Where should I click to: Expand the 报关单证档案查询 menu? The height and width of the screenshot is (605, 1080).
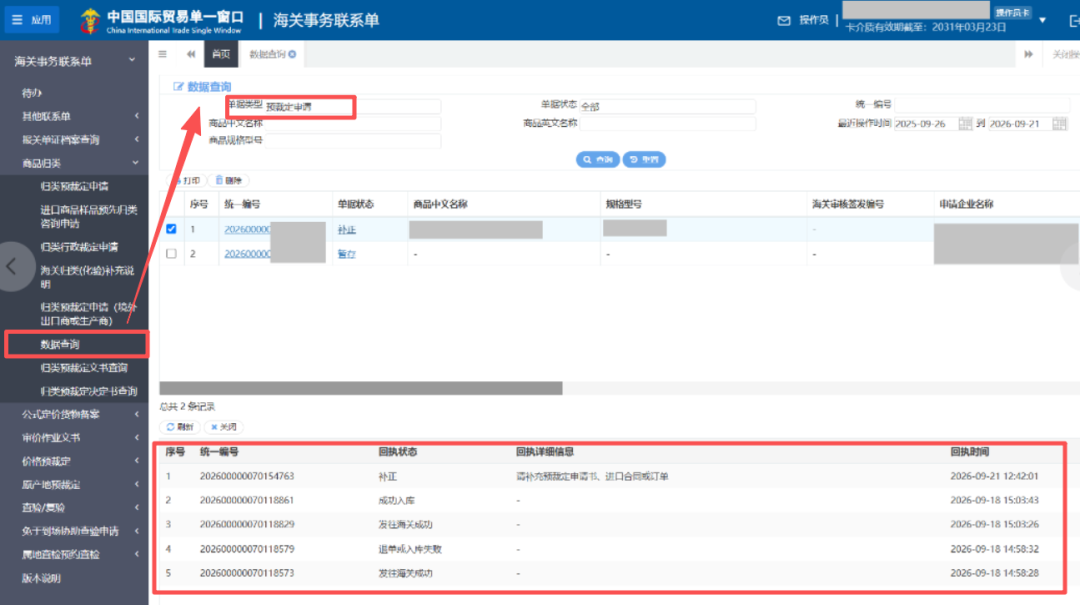coord(74,139)
